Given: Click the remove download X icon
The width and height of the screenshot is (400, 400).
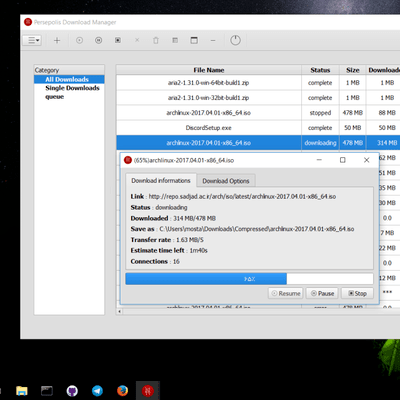Looking at the screenshot, I should tap(137, 40).
